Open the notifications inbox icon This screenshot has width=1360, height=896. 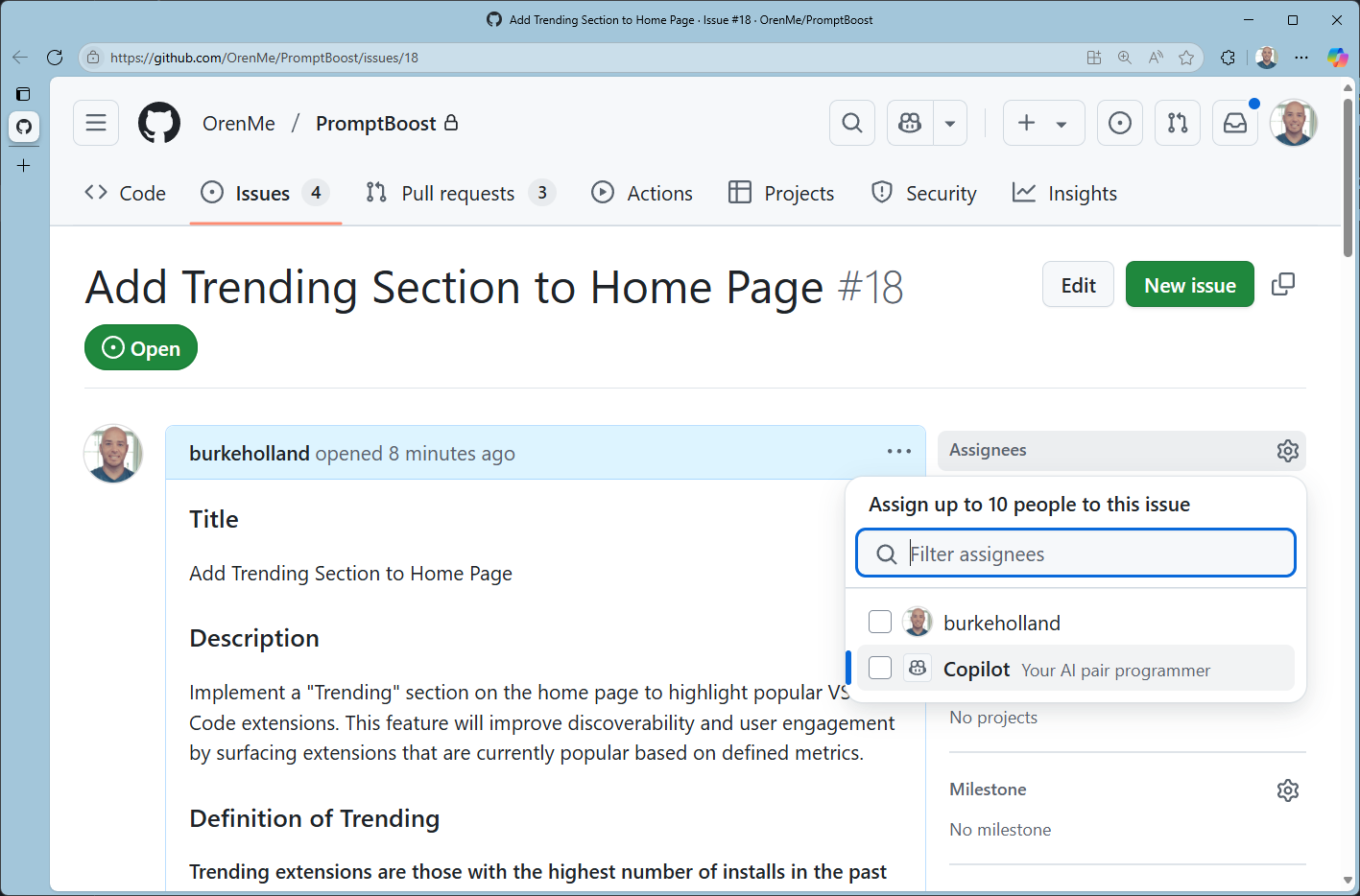[x=1235, y=123]
